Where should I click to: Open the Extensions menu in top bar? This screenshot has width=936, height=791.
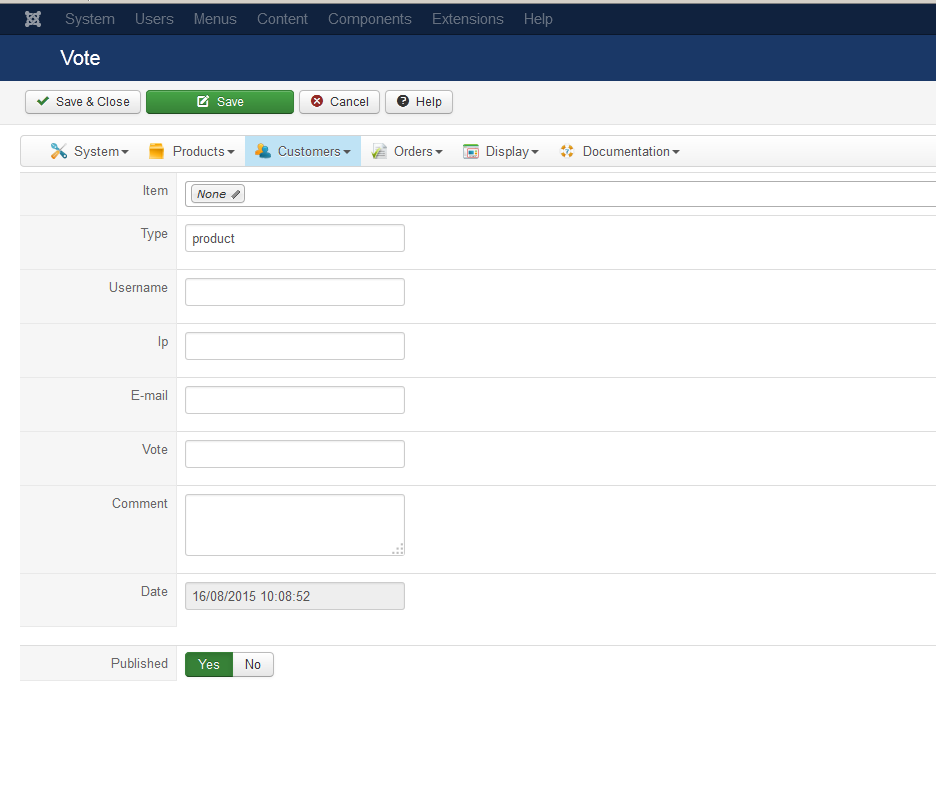[467, 19]
